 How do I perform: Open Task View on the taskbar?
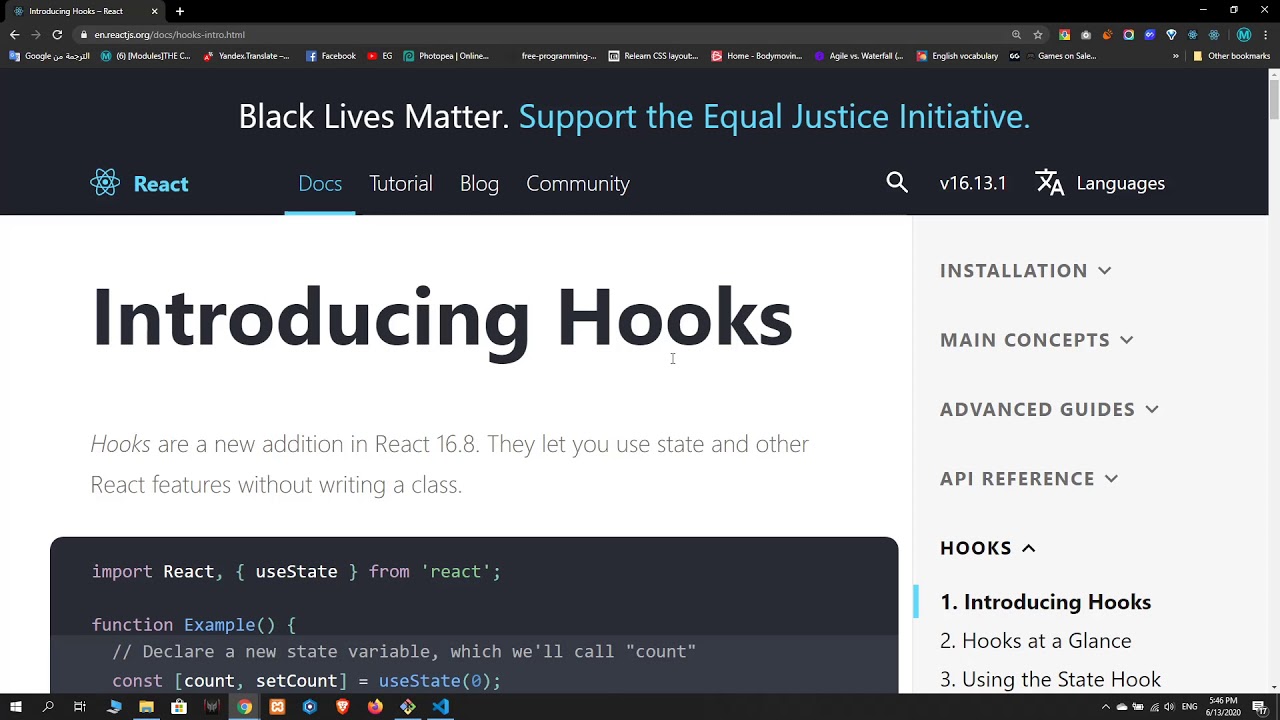pyautogui.click(x=80, y=707)
